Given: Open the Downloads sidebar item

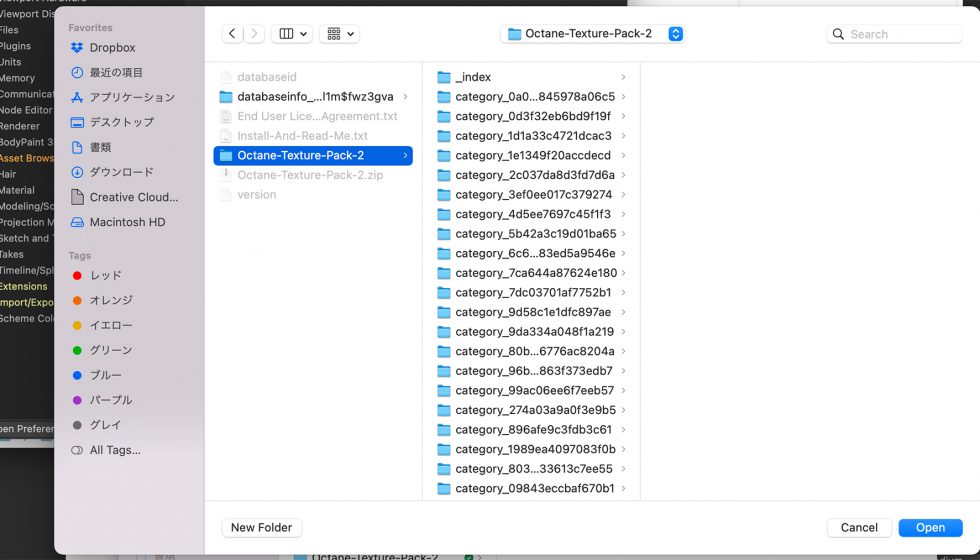Looking at the screenshot, I should pos(120,172).
